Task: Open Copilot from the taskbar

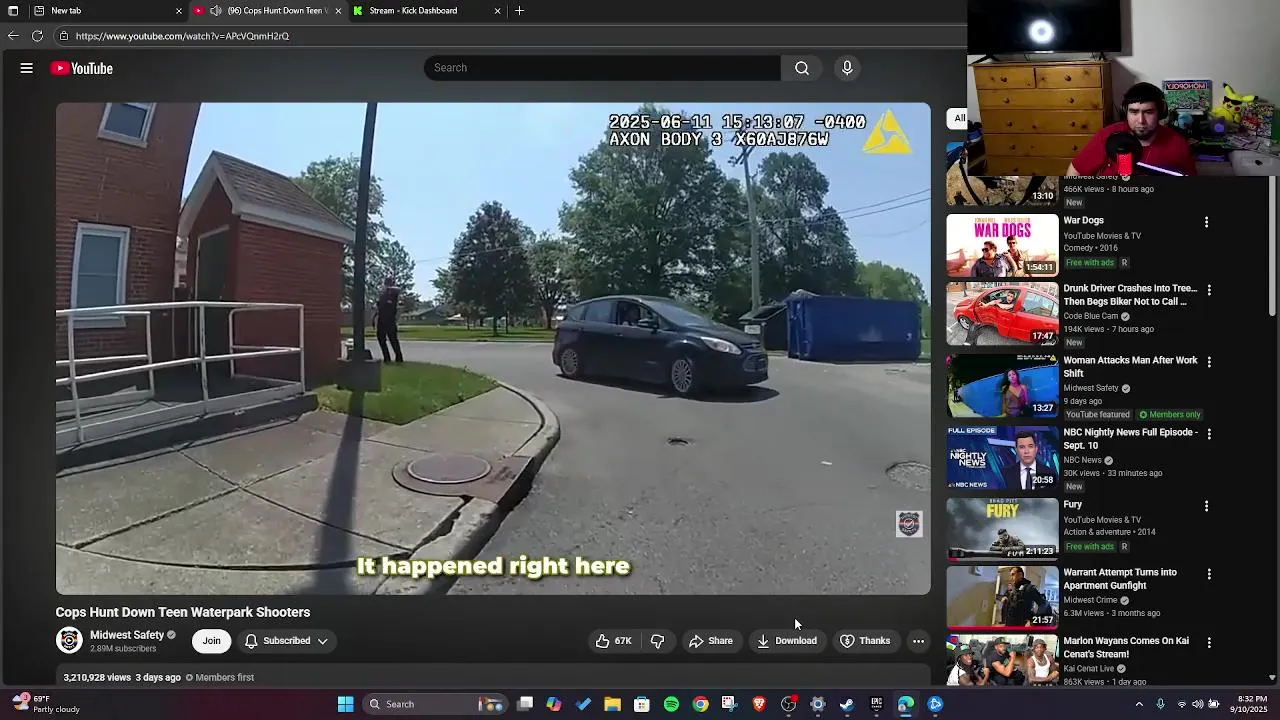Action: (x=554, y=704)
